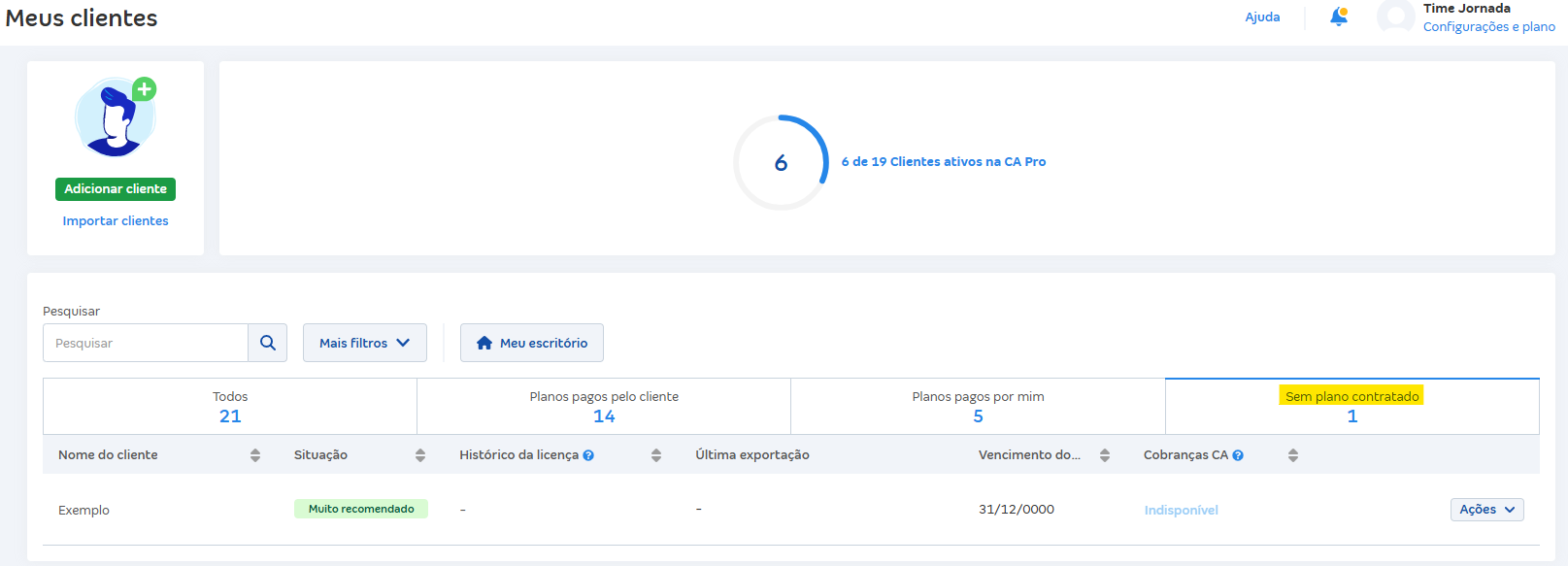Viewport: 1568px width, 566px height.
Task: Click the Meus clientes page title
Action: coord(82,18)
